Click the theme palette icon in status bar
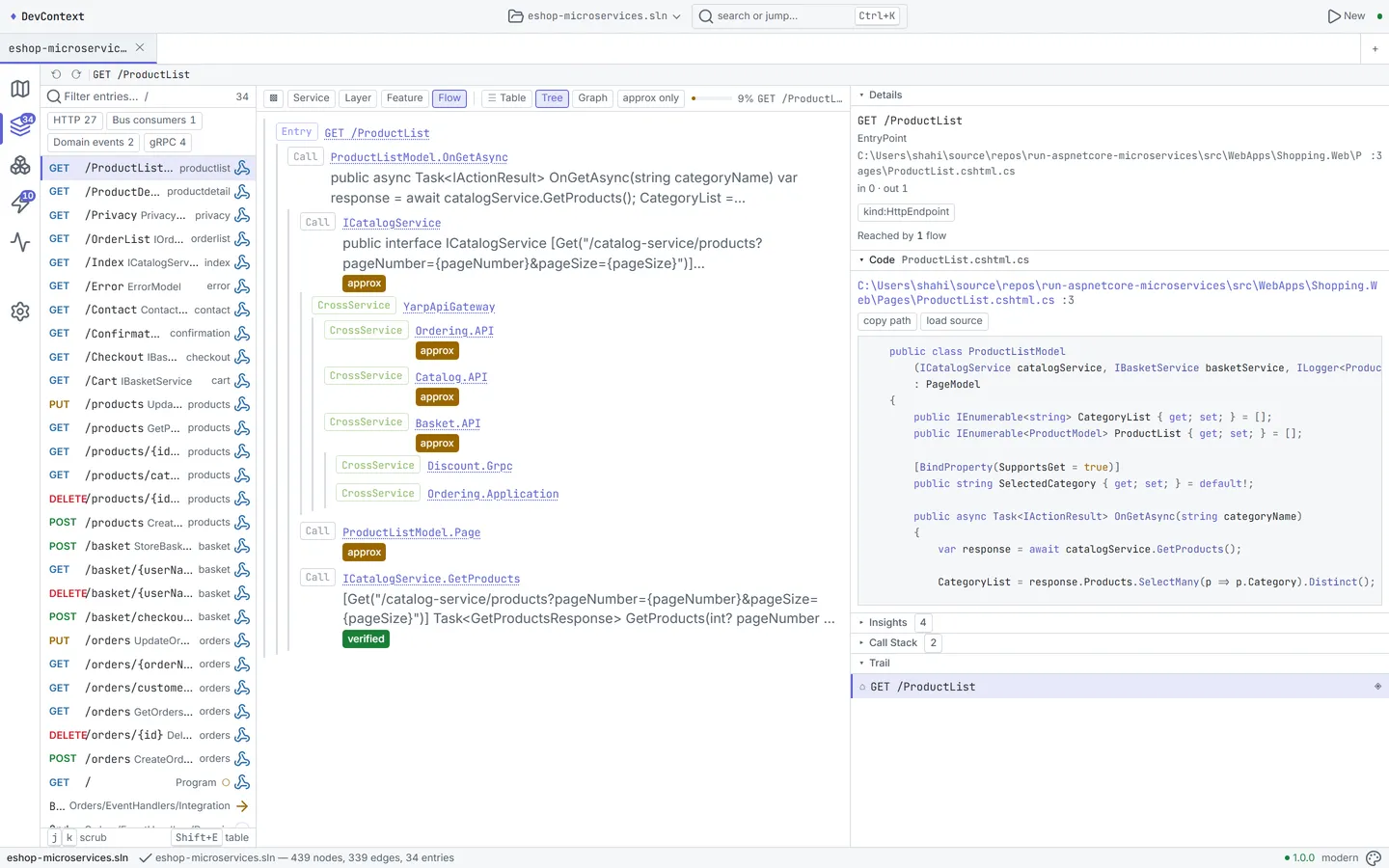 (x=1375, y=857)
